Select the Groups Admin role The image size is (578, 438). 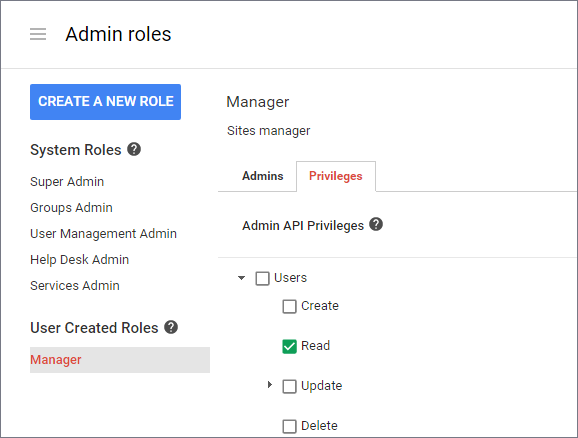pyautogui.click(x=72, y=208)
